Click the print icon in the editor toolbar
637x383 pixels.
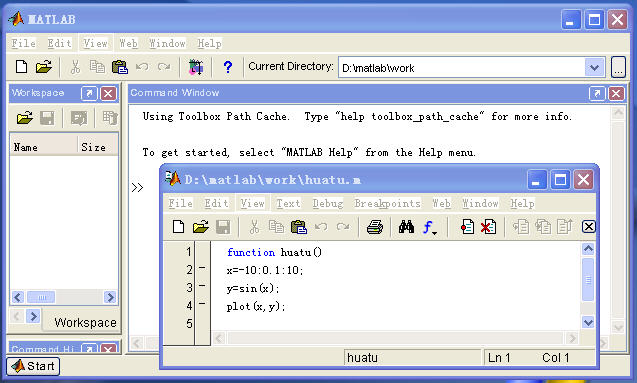pos(375,227)
